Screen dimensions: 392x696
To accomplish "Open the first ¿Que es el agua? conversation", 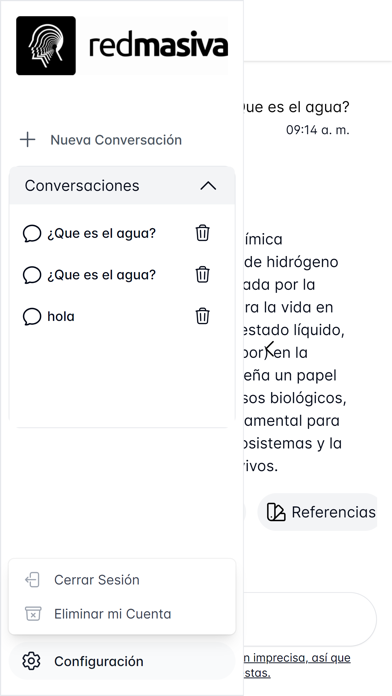I will [x=102, y=233].
